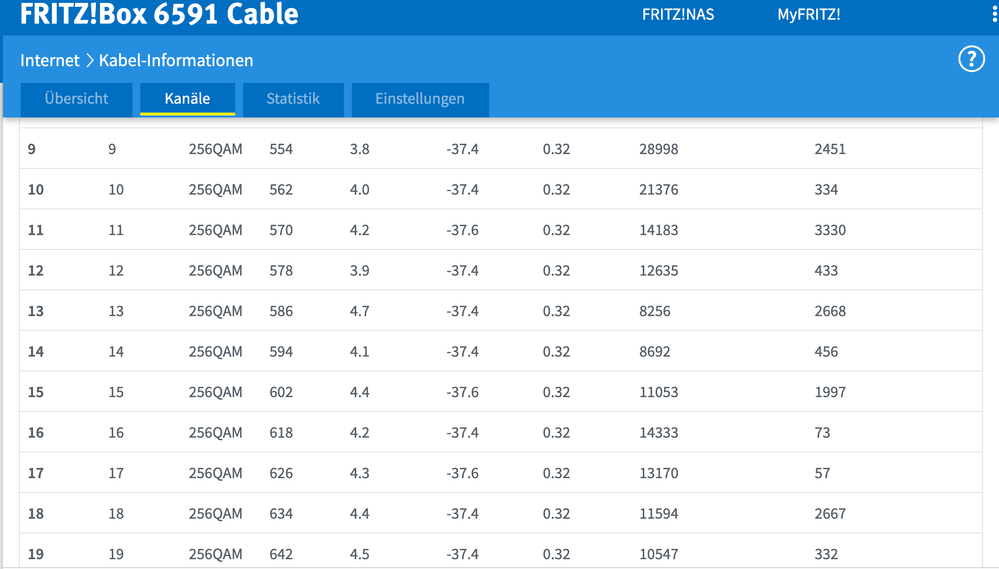Click the 13170 value in channel 17 row
Image resolution: width=999 pixels, height=569 pixels.
pyautogui.click(x=658, y=473)
